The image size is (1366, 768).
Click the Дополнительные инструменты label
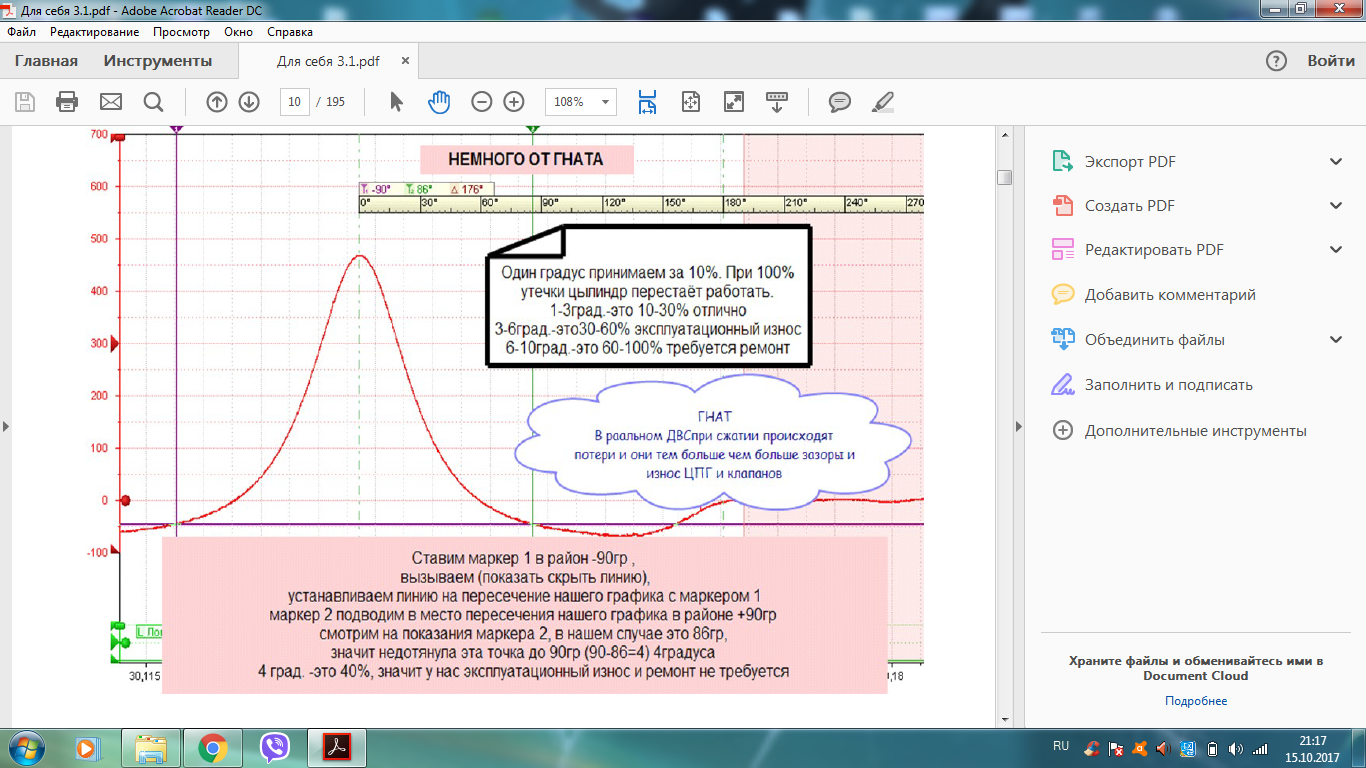pos(1196,431)
